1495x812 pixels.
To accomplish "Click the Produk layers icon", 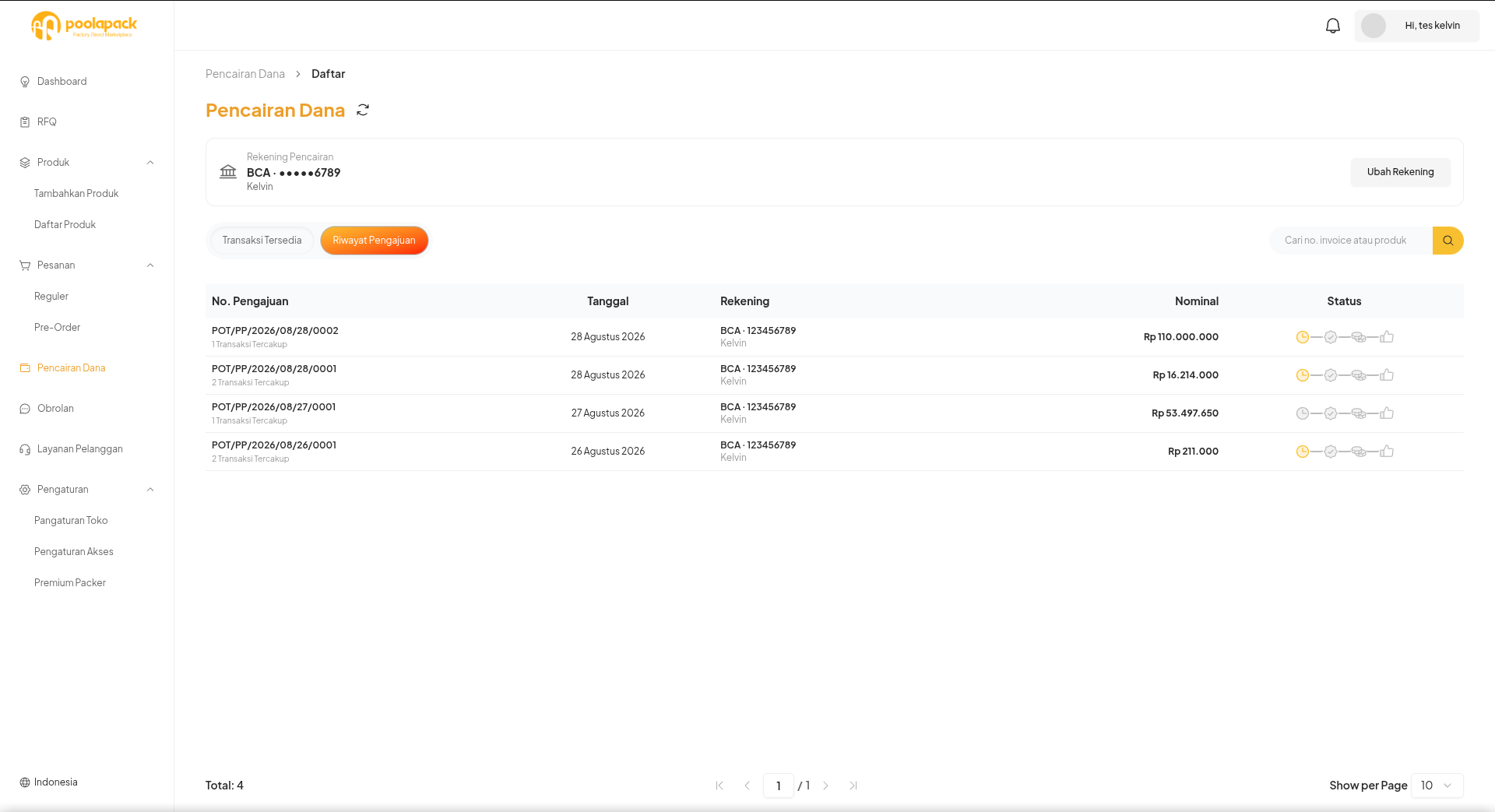I will pyautogui.click(x=25, y=163).
